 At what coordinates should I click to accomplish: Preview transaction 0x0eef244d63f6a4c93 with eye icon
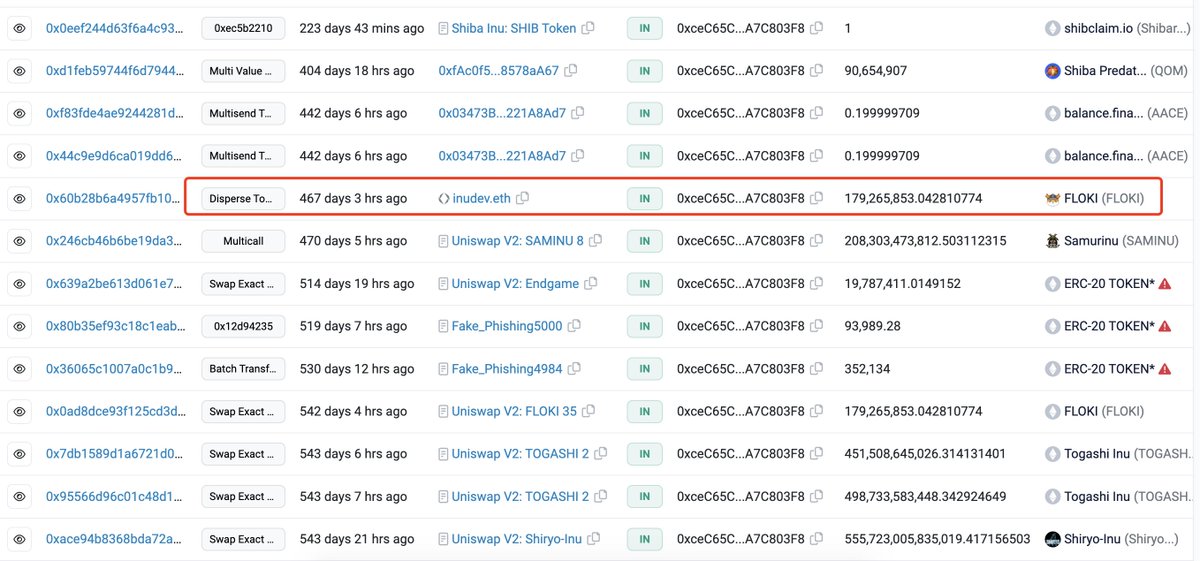19,29
